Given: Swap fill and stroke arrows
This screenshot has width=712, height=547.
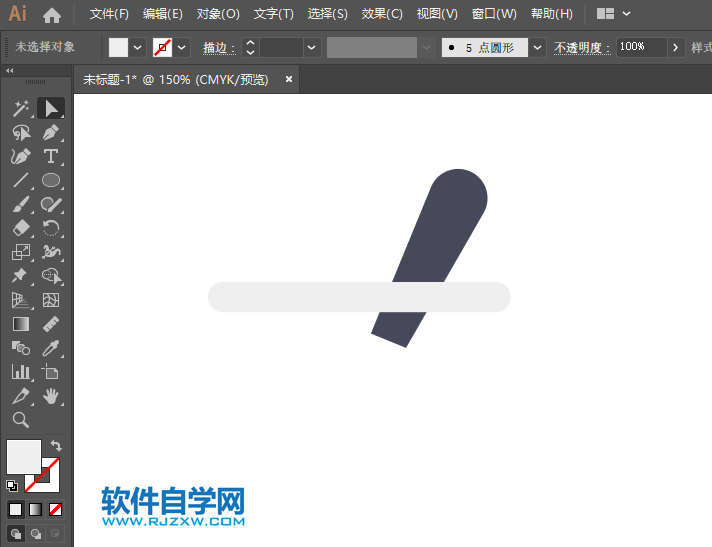Looking at the screenshot, I should (x=56, y=445).
